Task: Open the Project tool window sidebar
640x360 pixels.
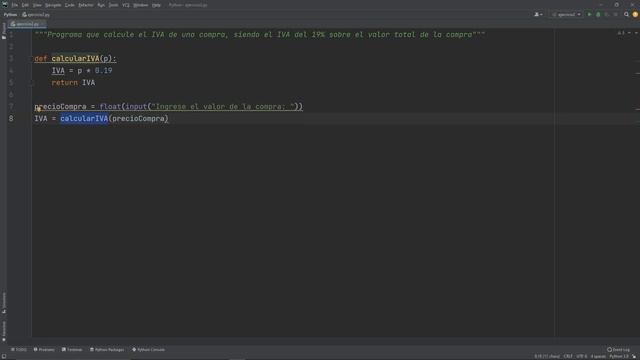Action: pos(4,31)
